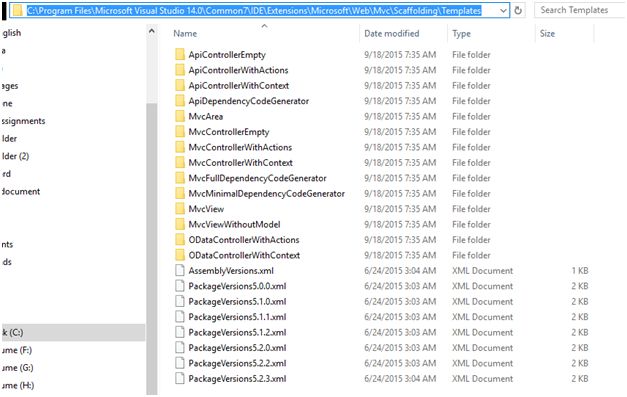Select the MvcViewWithoutModel folder name
The height and width of the screenshot is (397, 627).
coord(234,224)
